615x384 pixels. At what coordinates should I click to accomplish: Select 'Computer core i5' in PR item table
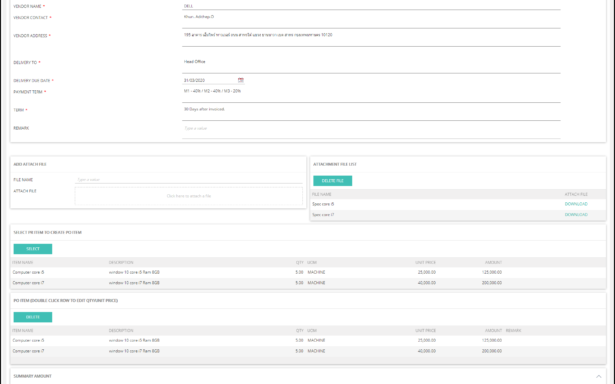[28, 272]
